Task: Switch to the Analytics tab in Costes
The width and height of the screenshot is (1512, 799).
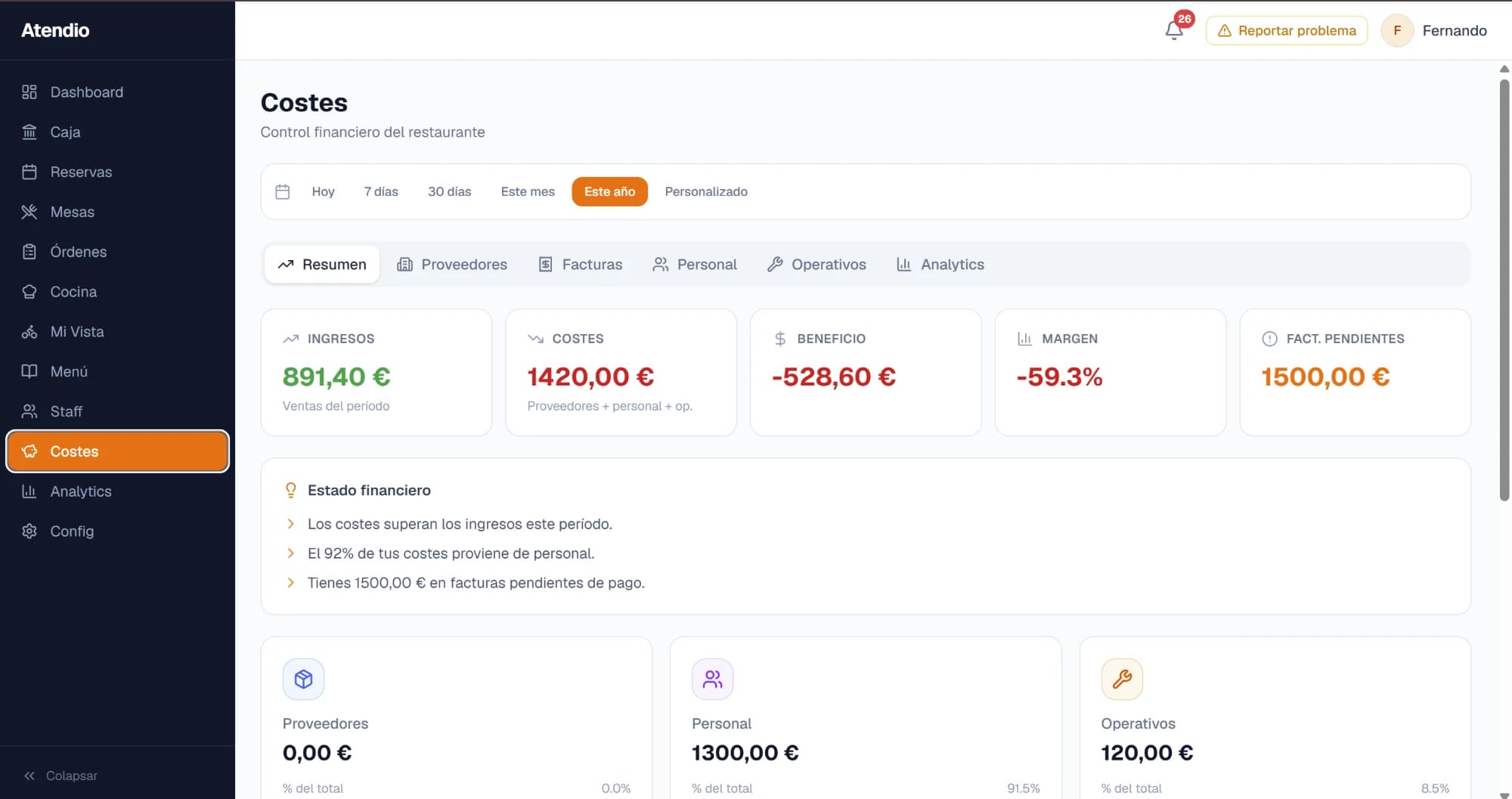Action: pyautogui.click(x=940, y=265)
